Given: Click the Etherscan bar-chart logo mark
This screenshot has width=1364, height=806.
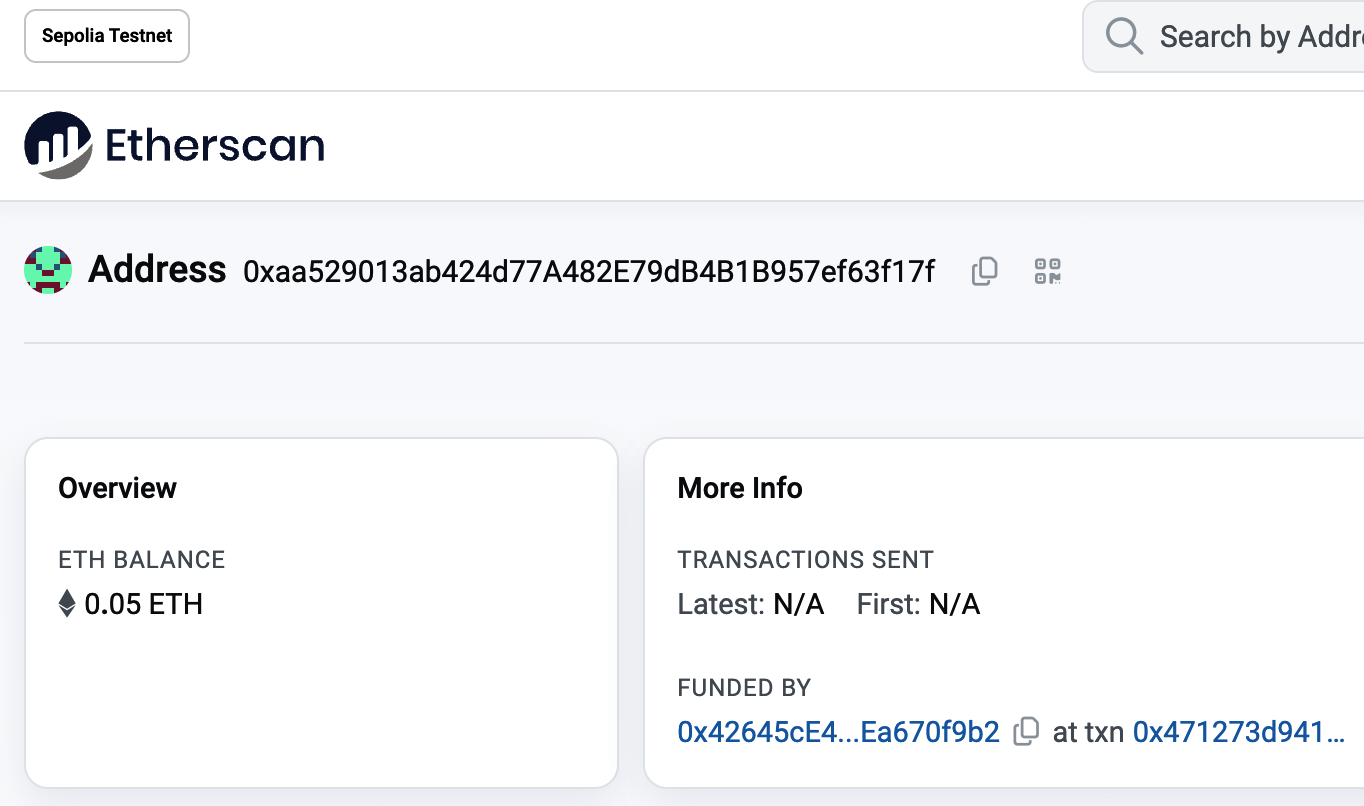Looking at the screenshot, I should tap(57, 145).
